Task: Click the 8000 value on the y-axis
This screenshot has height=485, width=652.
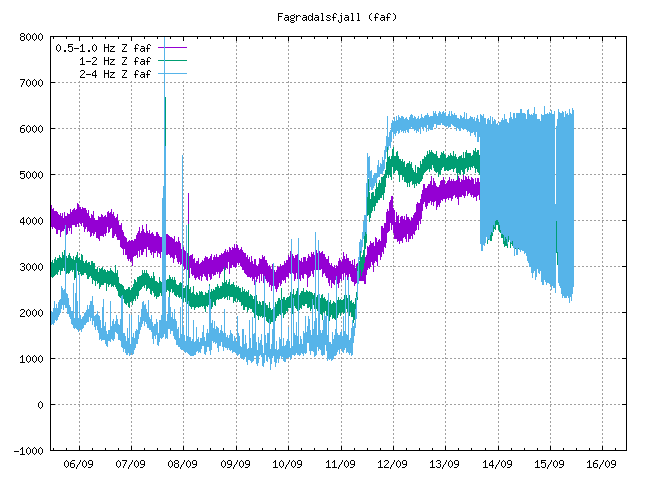Action: click(30, 37)
